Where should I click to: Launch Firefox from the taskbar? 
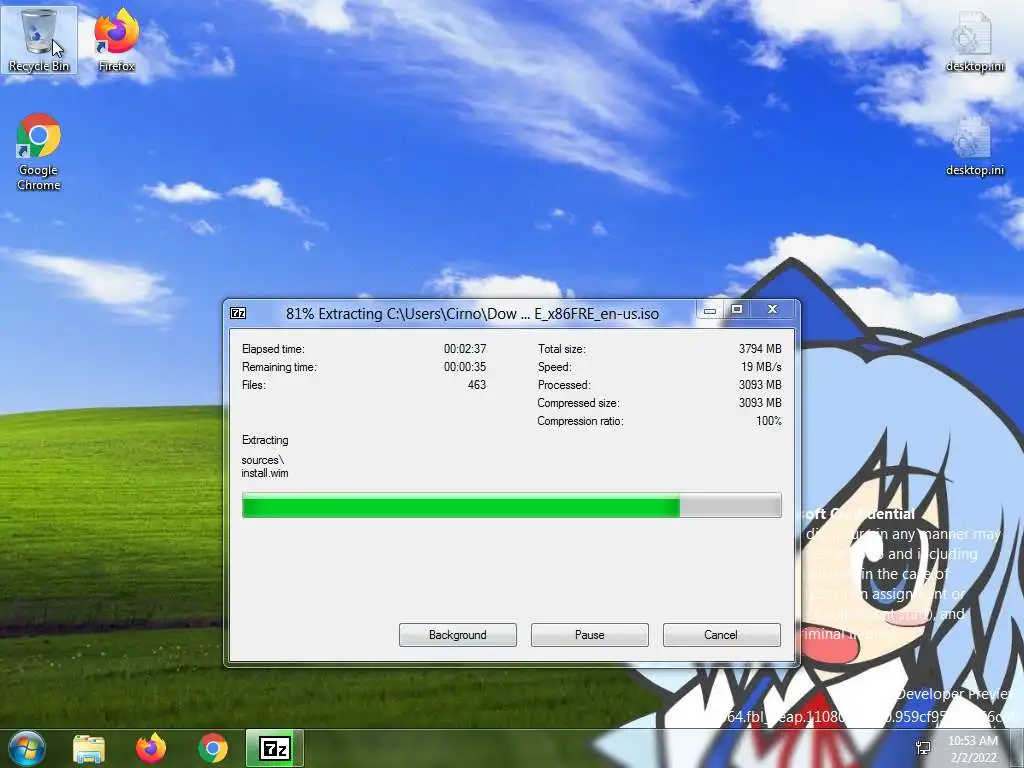pyautogui.click(x=151, y=748)
